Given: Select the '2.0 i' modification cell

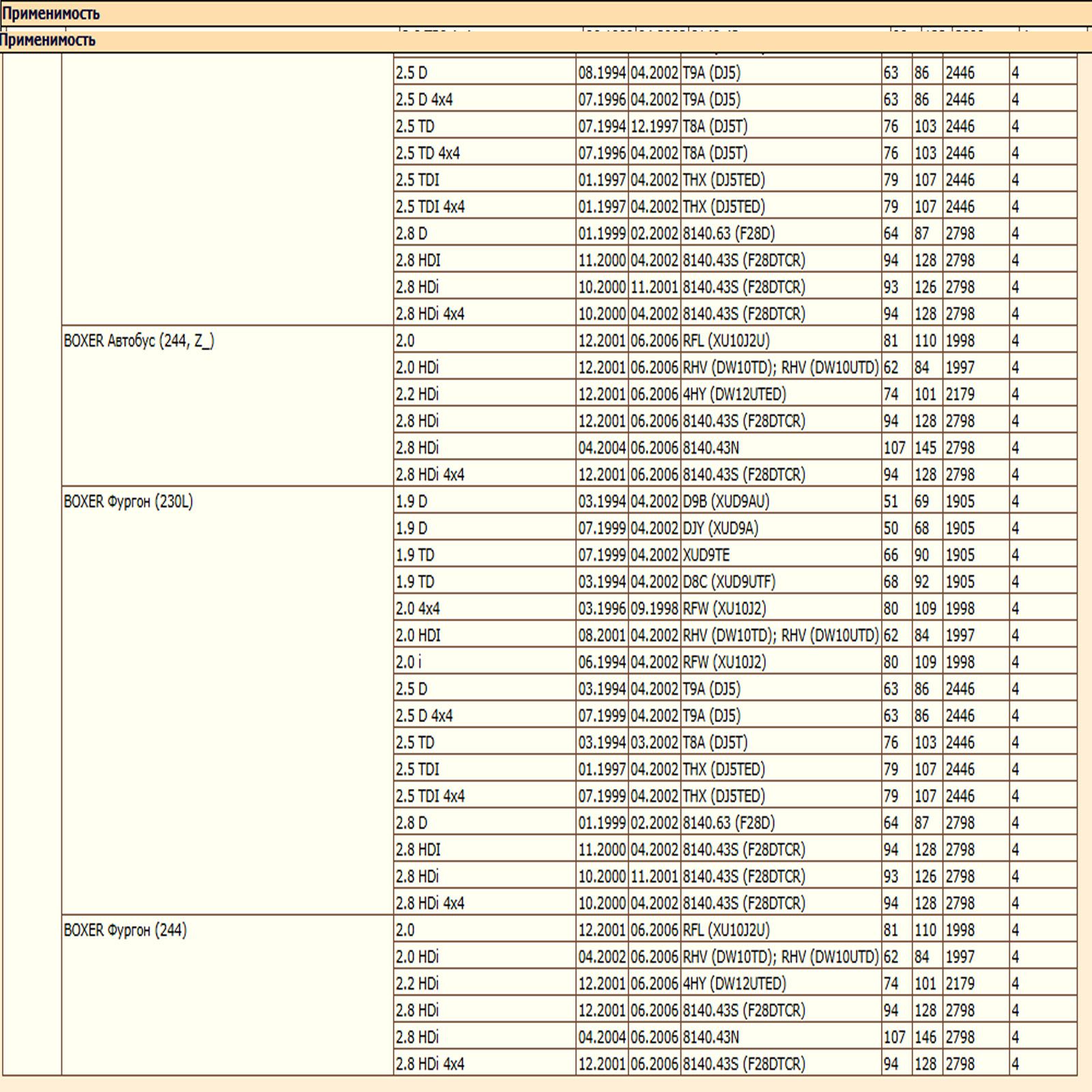Looking at the screenshot, I should [485, 662].
